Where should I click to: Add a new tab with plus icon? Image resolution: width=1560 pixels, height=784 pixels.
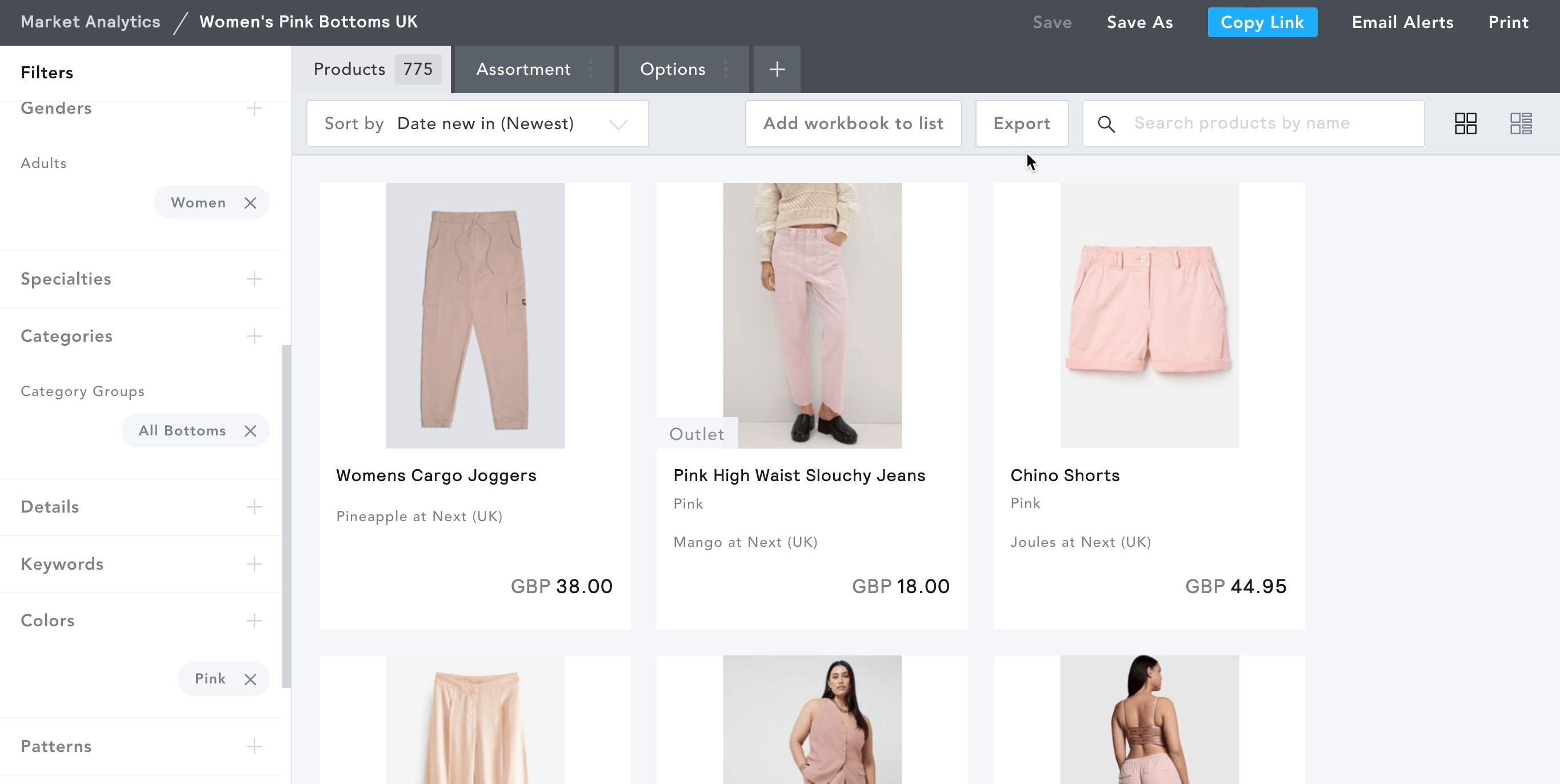point(777,69)
